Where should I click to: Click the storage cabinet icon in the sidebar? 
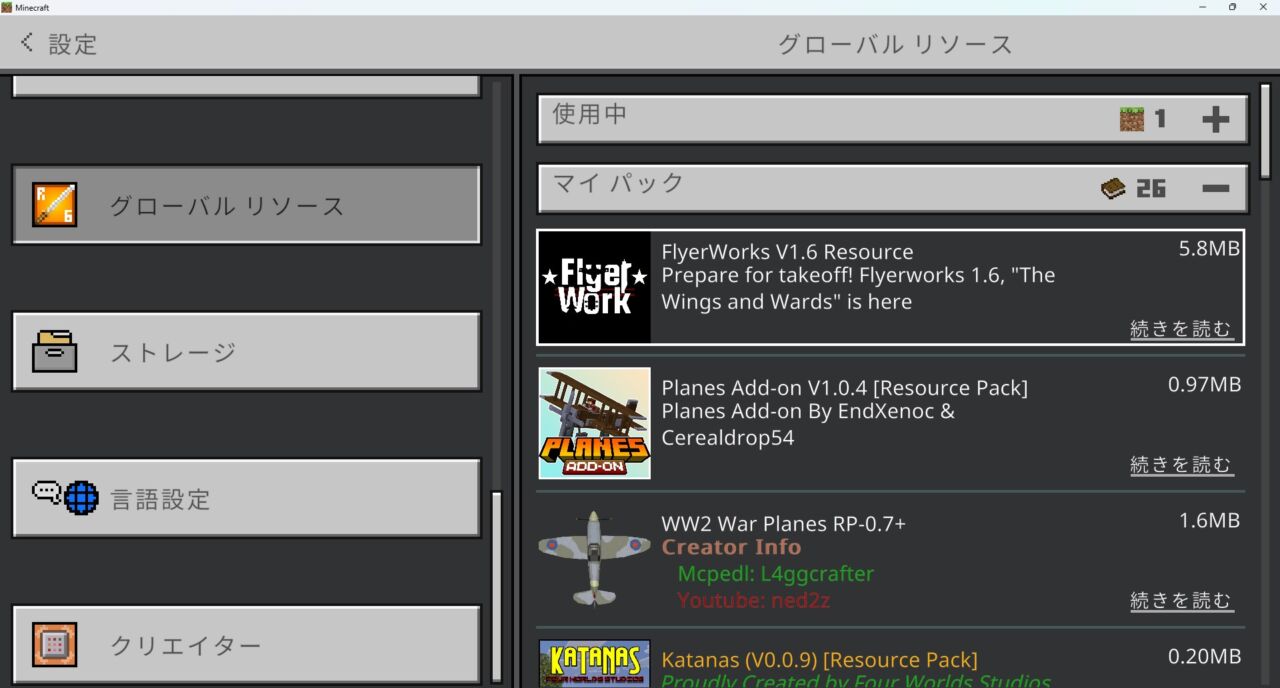55,351
